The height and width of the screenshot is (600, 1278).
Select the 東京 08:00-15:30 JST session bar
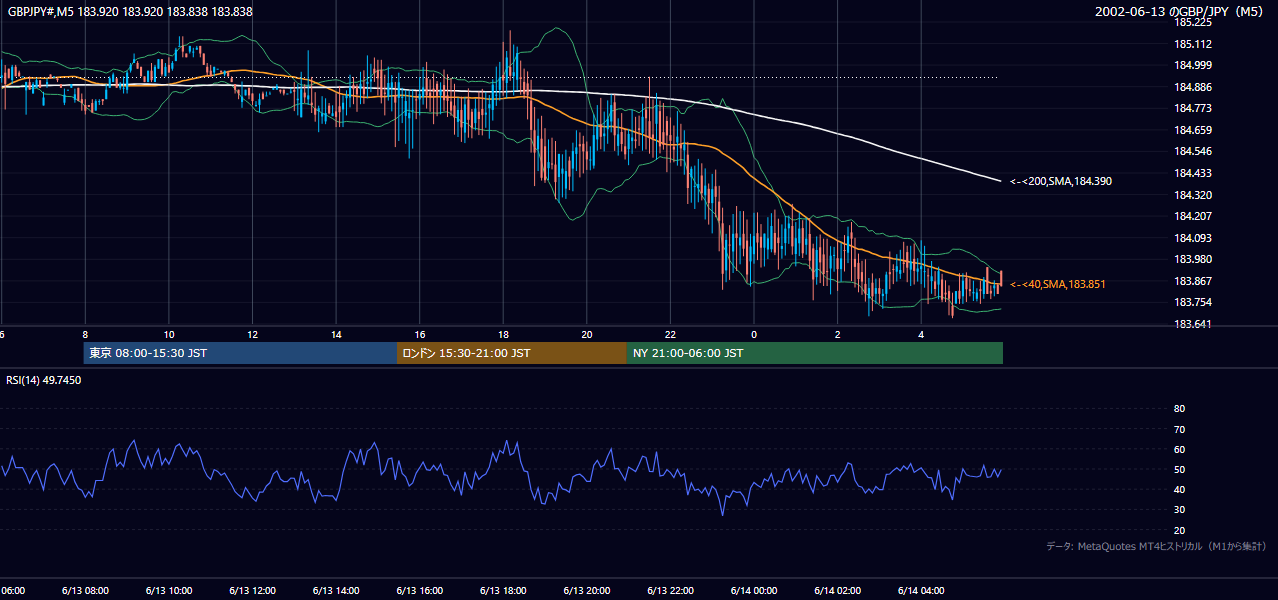pyautogui.click(x=240, y=353)
